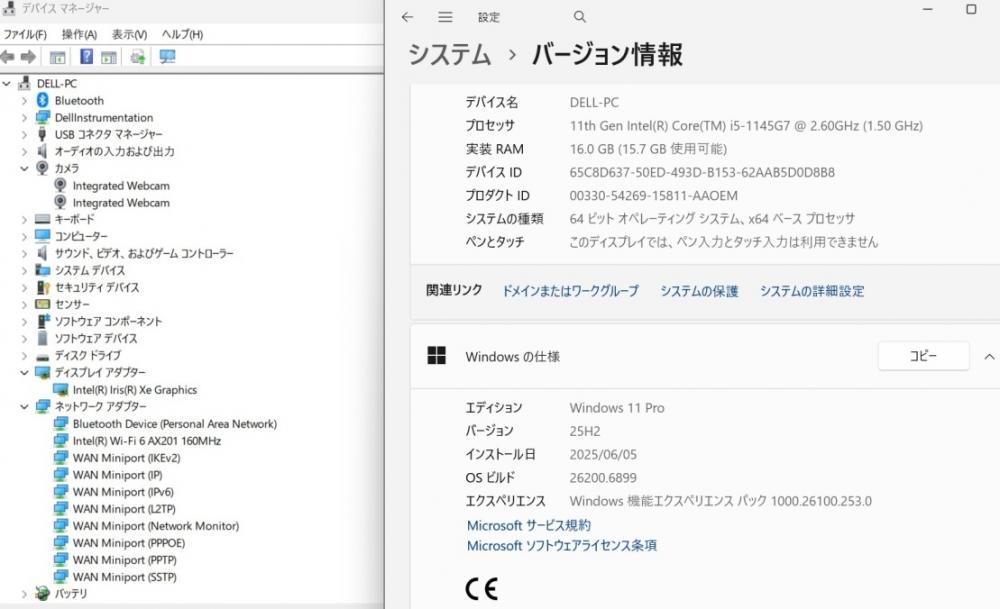Expand the バッテリ category chevron
The image size is (1000, 609).
(24, 594)
